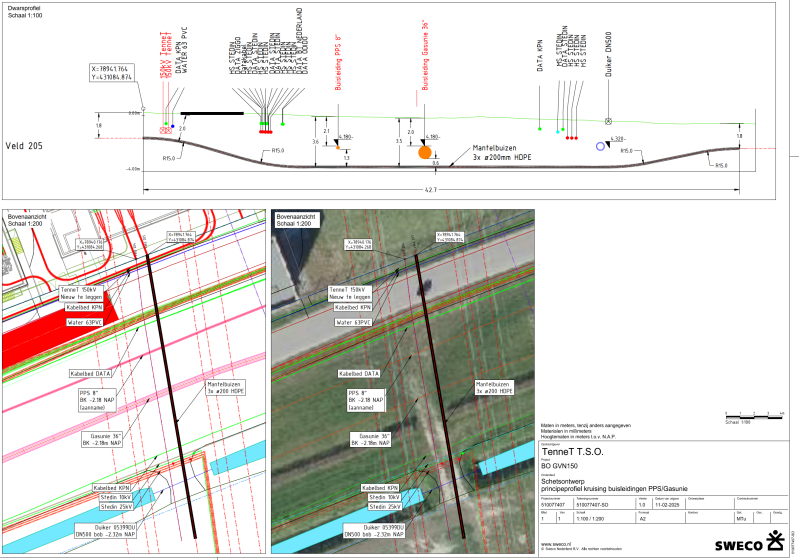This screenshot has height=560, width=799.
Task: Select the 'Stedin 10kV' callout in aerial view
Action: 385,497
